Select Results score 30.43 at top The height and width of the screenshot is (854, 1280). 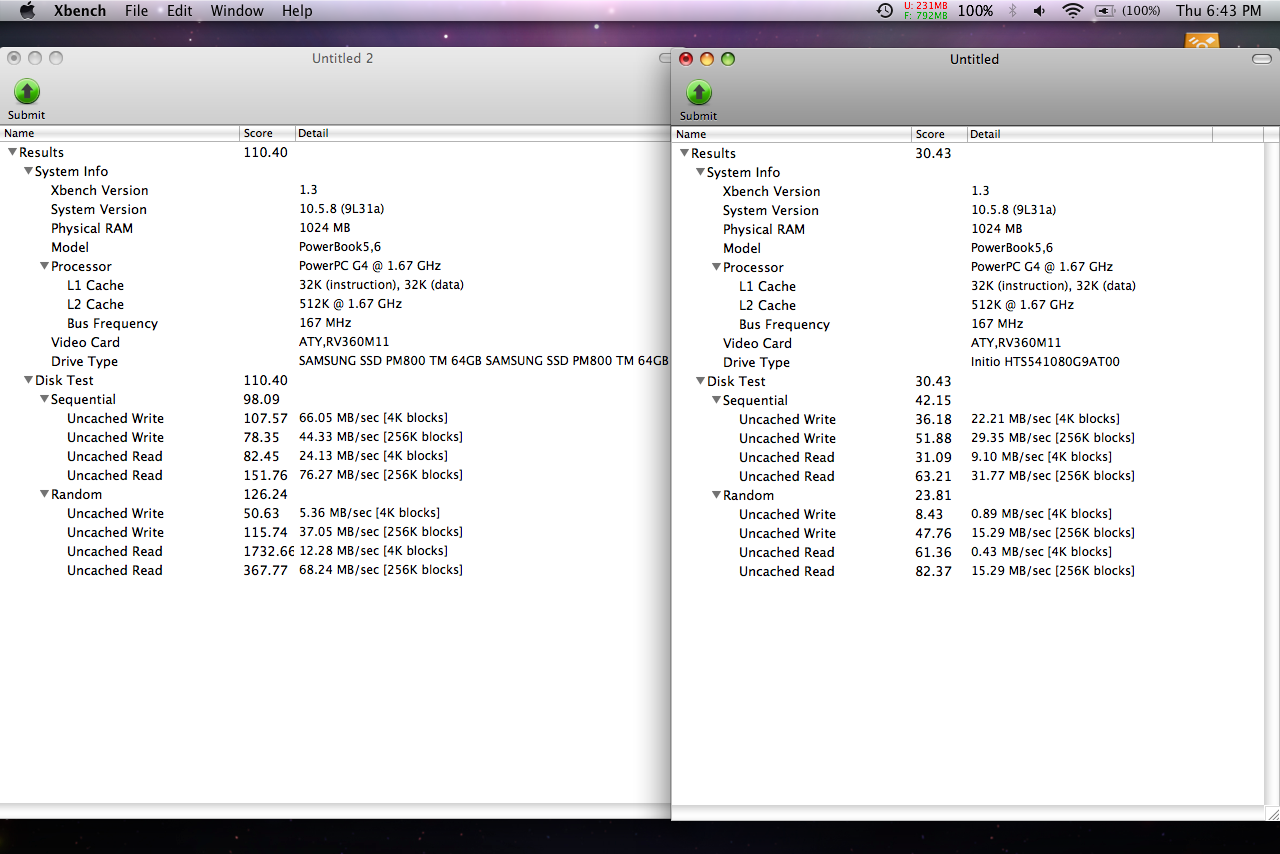click(933, 153)
